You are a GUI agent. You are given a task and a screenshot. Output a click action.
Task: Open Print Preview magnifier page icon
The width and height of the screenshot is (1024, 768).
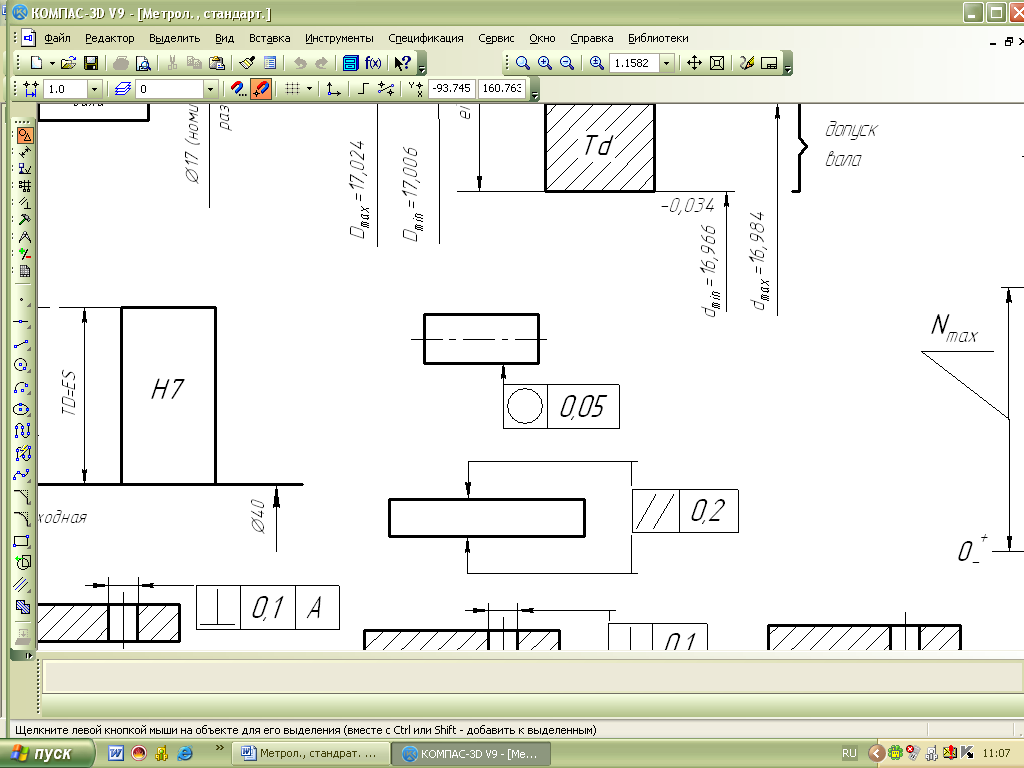143,63
